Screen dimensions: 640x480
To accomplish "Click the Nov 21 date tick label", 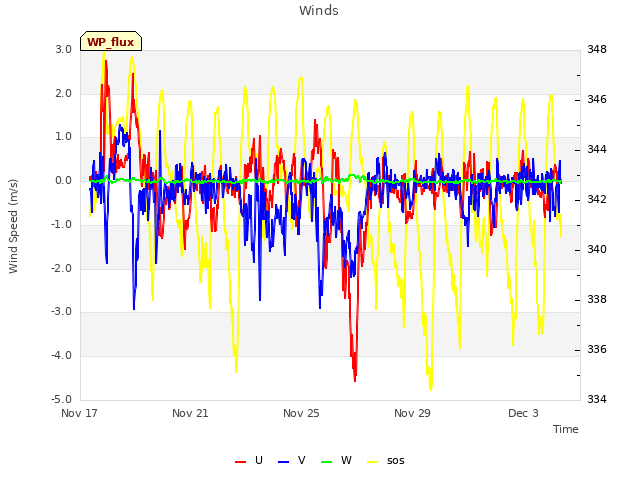I will pos(190,413).
